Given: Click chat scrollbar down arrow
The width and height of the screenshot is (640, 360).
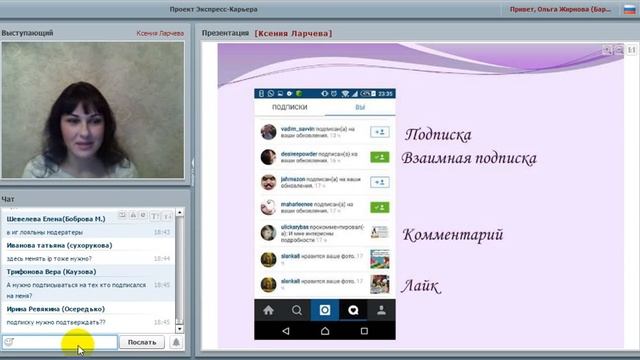Looking at the screenshot, I should [x=180, y=329].
